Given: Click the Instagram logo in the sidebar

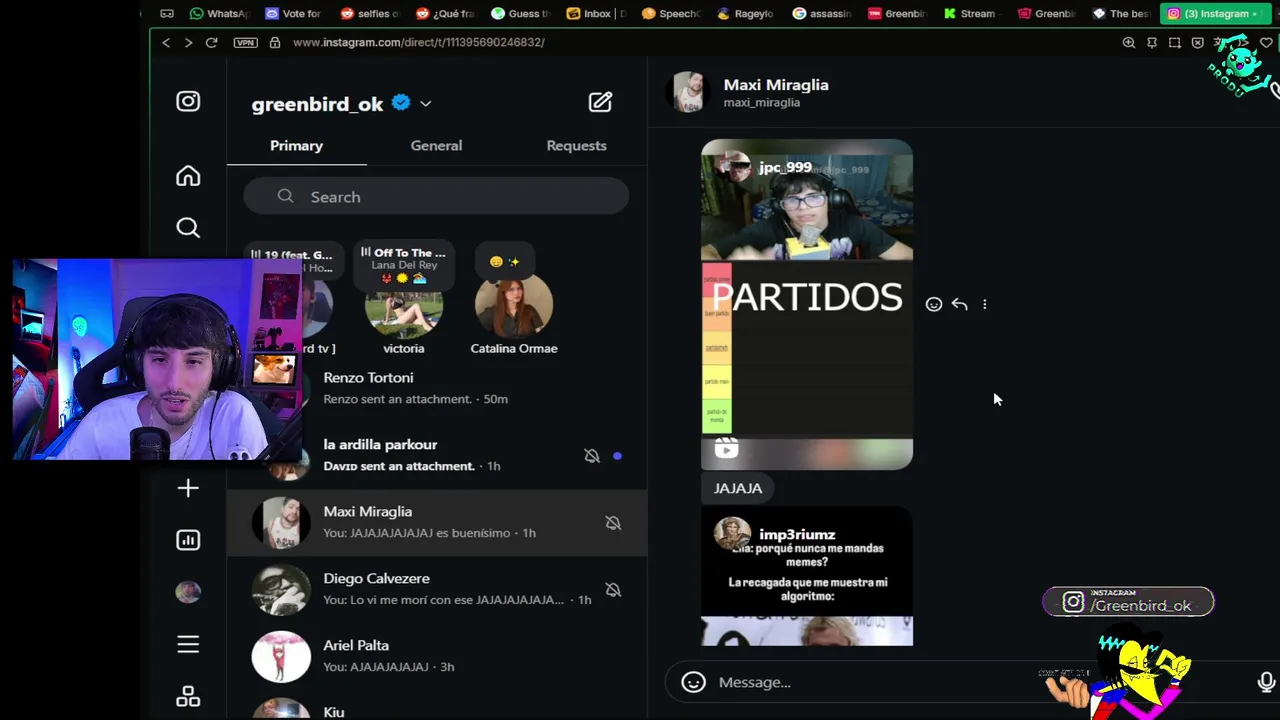Looking at the screenshot, I should tap(188, 102).
